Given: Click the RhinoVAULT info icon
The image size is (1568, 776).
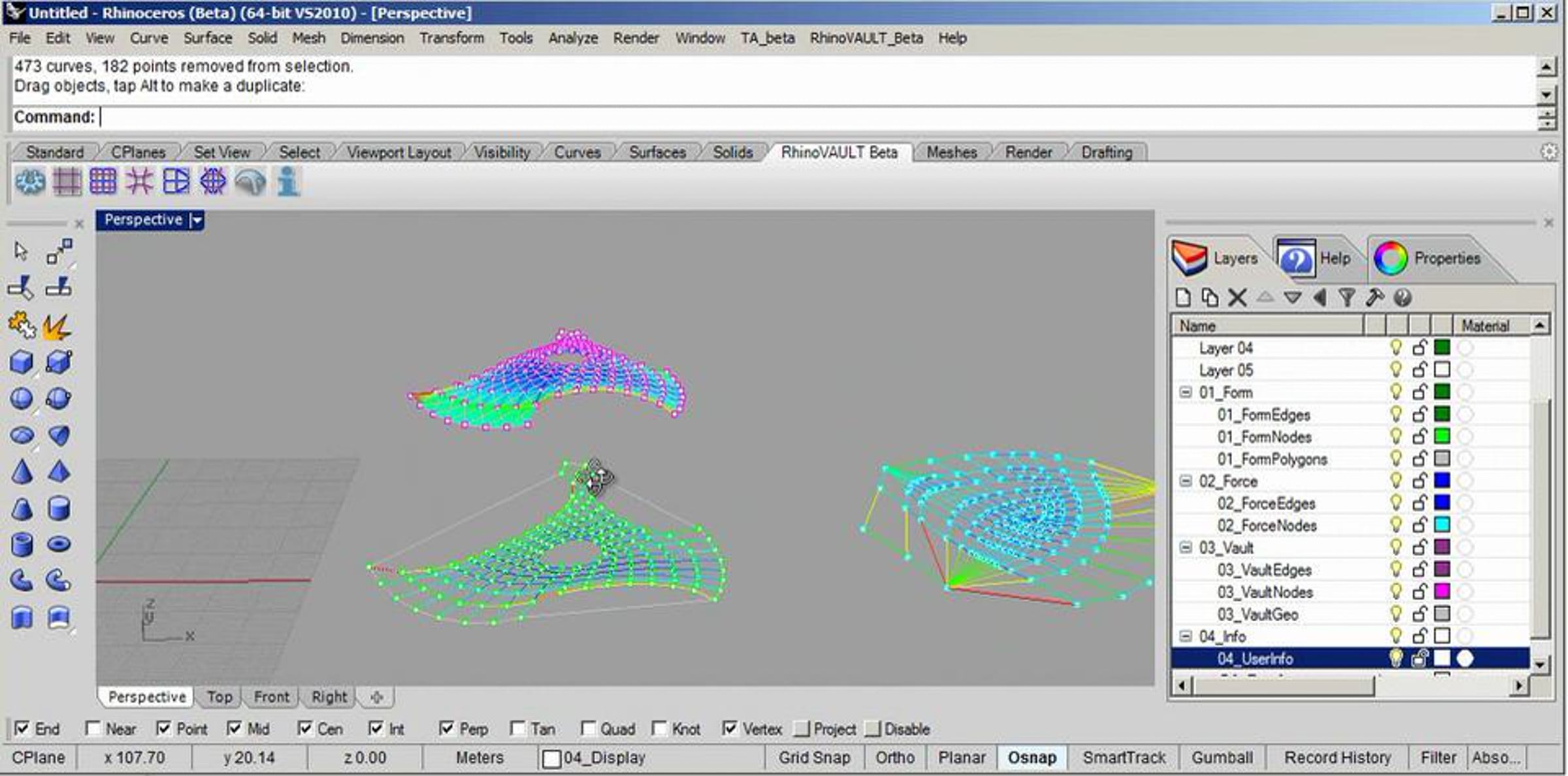Looking at the screenshot, I should (x=288, y=182).
